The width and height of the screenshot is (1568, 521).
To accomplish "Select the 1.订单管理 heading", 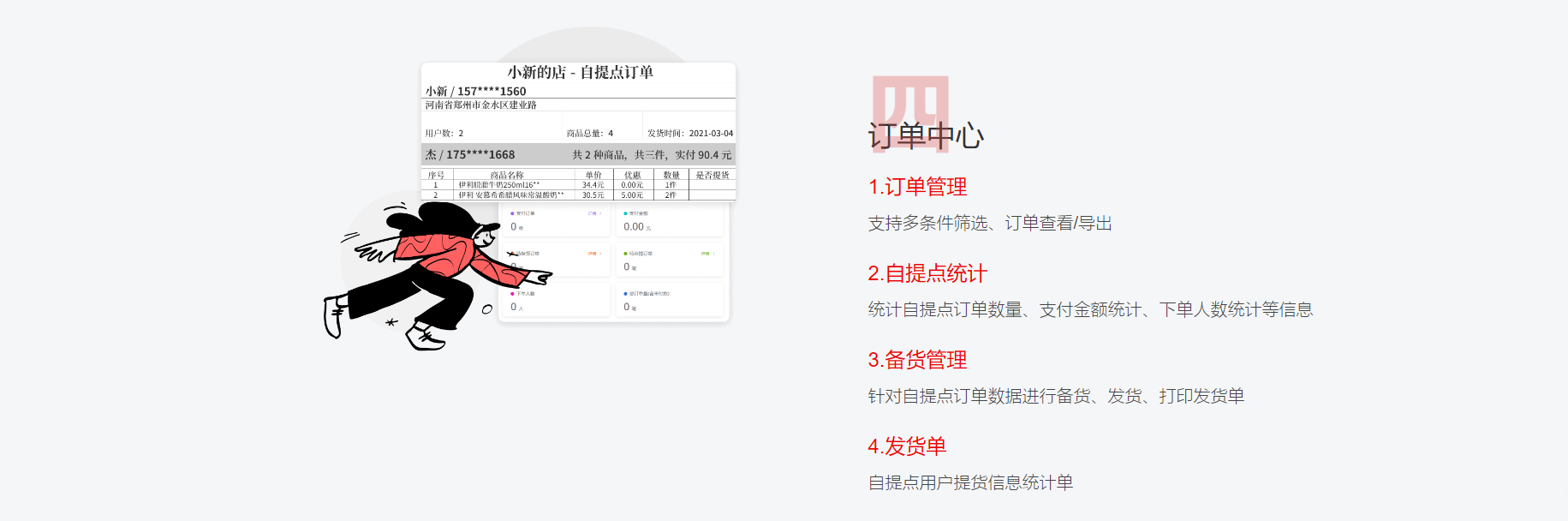I will tap(917, 187).
